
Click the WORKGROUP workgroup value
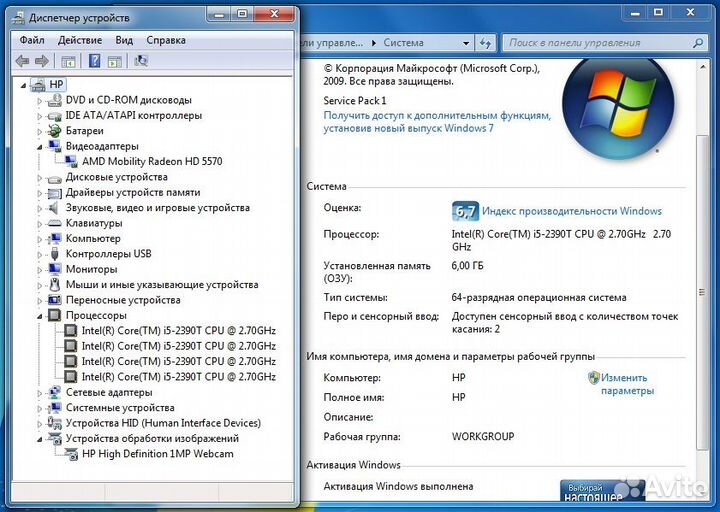pos(483,436)
